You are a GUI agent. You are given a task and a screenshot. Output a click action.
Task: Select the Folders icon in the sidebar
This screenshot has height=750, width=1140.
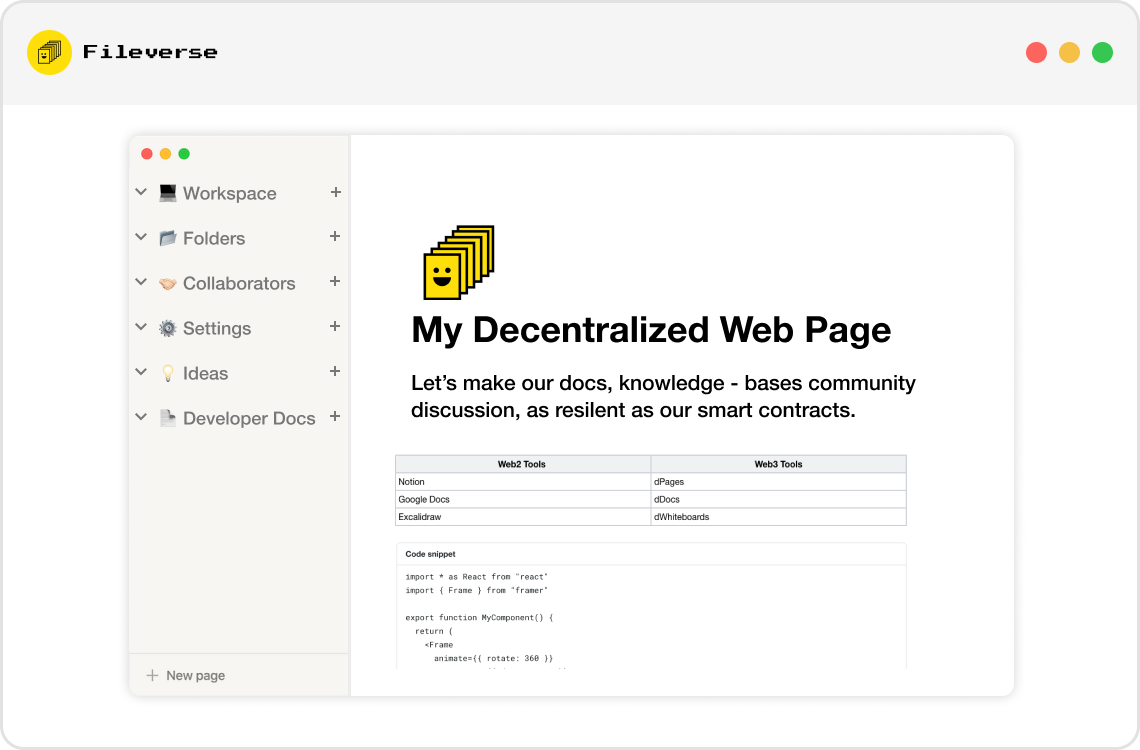167,237
